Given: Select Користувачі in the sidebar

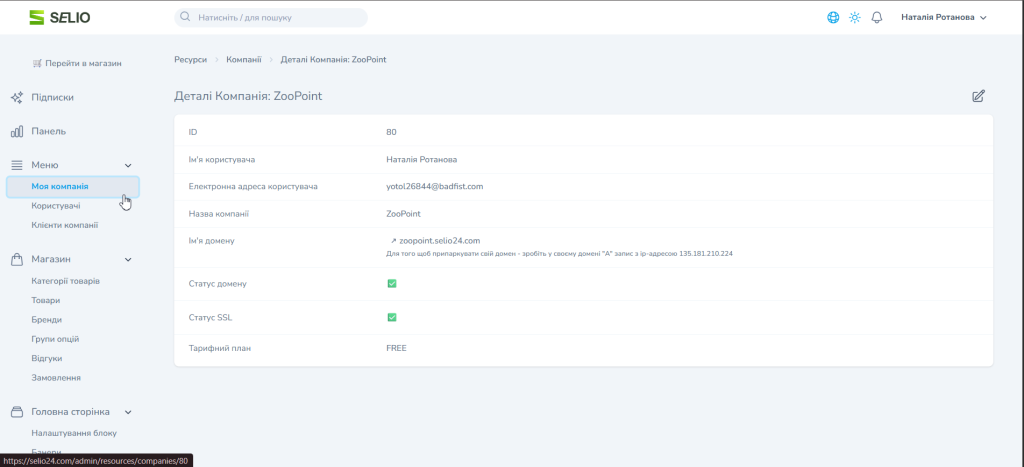Looking at the screenshot, I should click(x=56, y=206).
